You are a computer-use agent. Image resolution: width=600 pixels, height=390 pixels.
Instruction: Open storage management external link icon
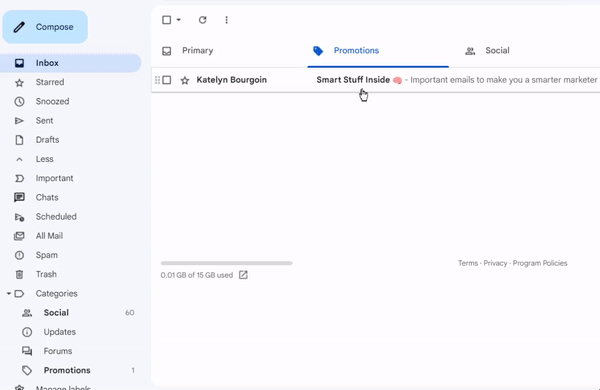click(243, 275)
